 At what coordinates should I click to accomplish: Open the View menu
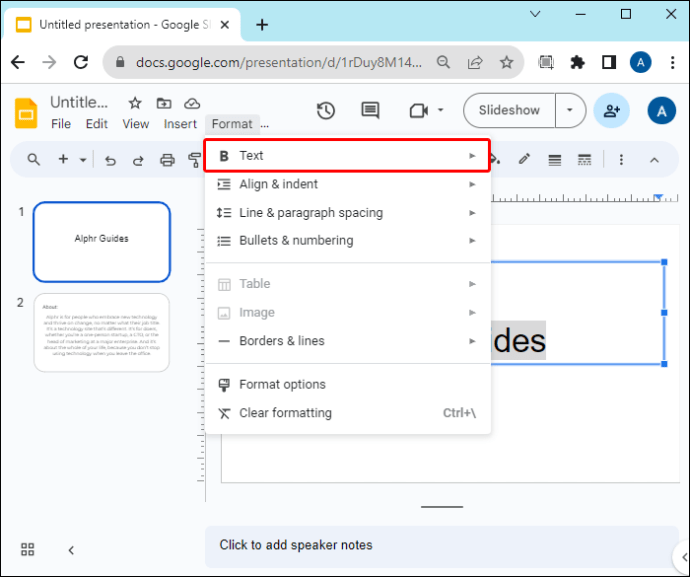coord(136,124)
